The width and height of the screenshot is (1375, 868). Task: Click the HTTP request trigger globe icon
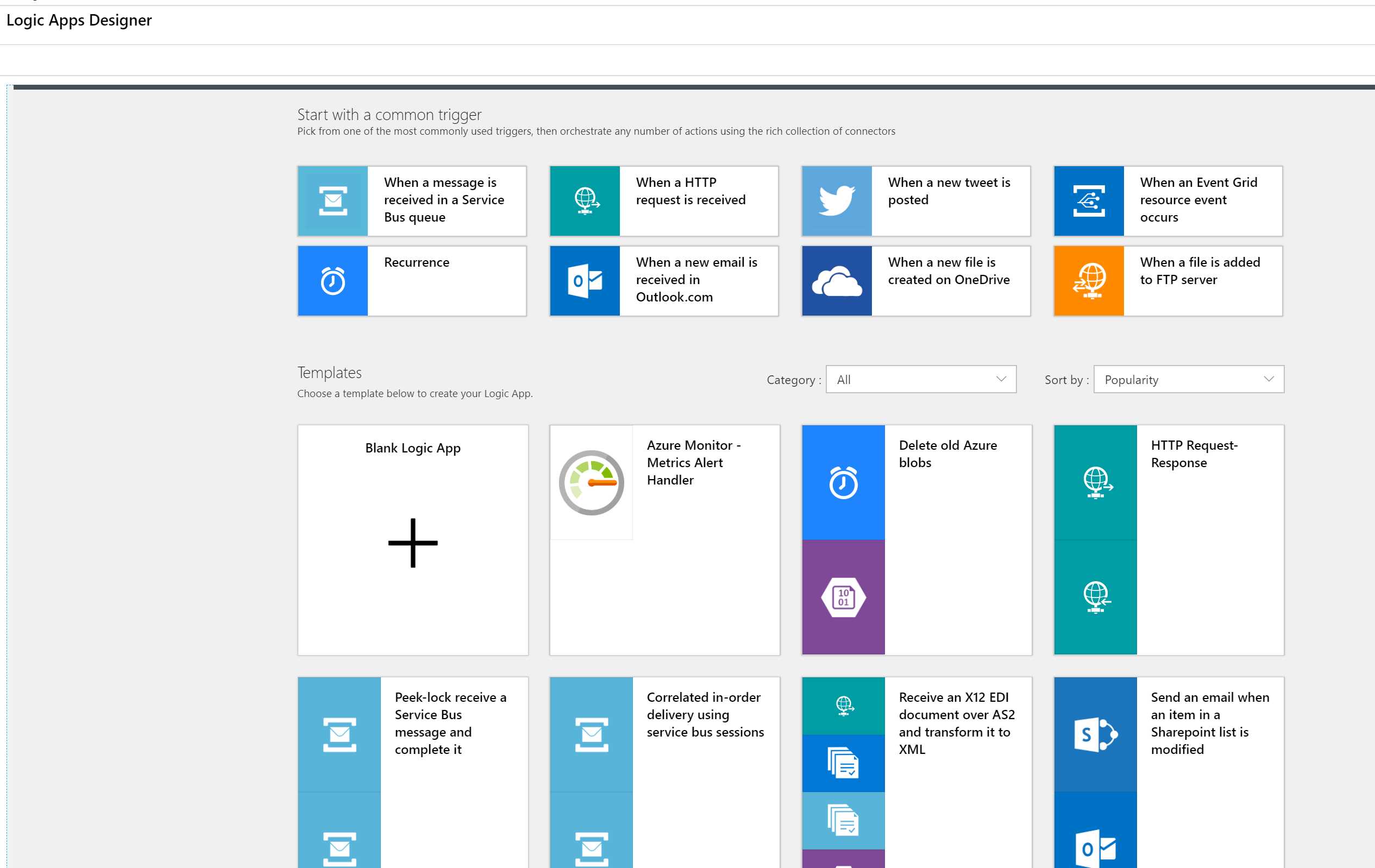click(586, 200)
